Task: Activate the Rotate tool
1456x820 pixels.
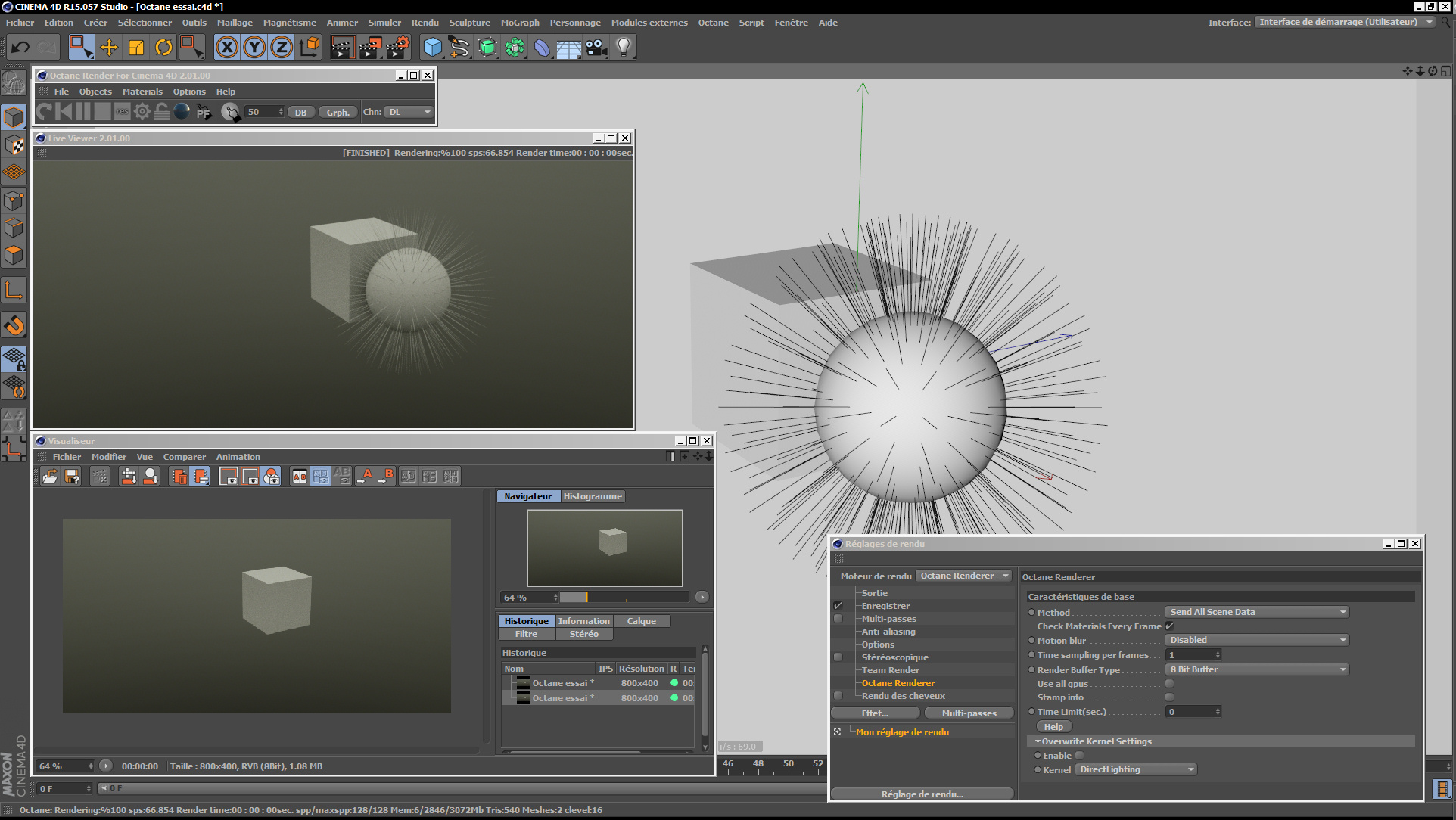Action: point(163,48)
